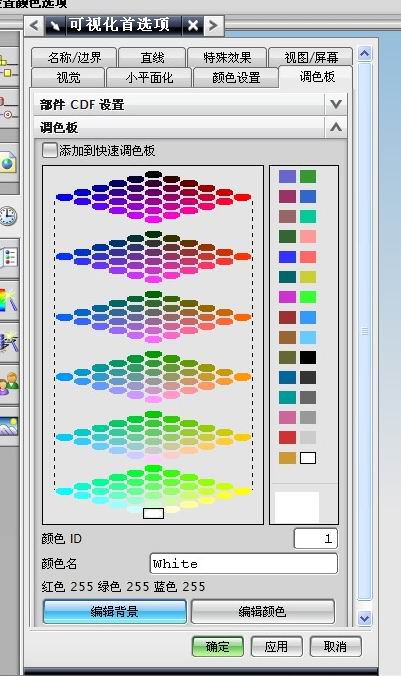Image resolution: width=401 pixels, height=676 pixels.
Task: Choose the bright lime green quick swatch
Action: [308, 297]
